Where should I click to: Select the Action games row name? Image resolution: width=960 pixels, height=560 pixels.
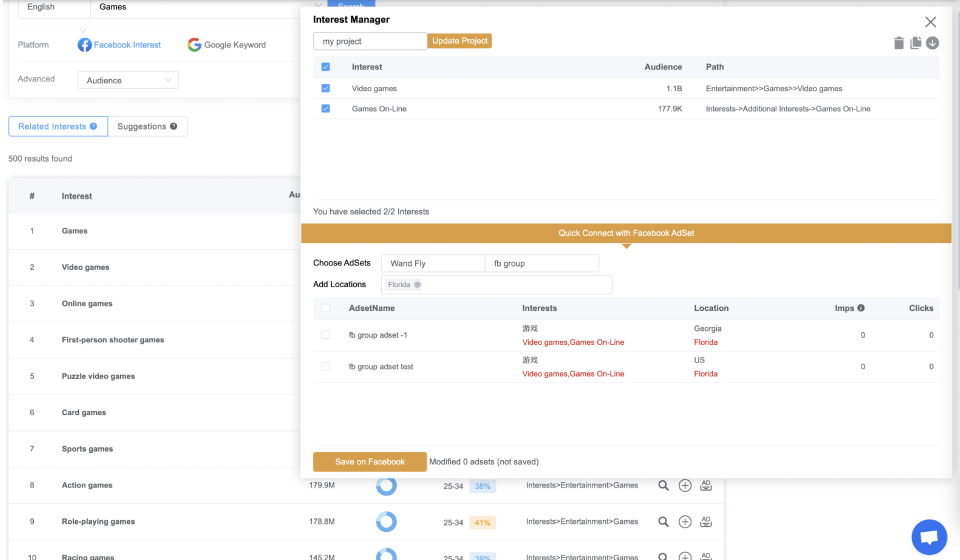pyautogui.click(x=87, y=485)
